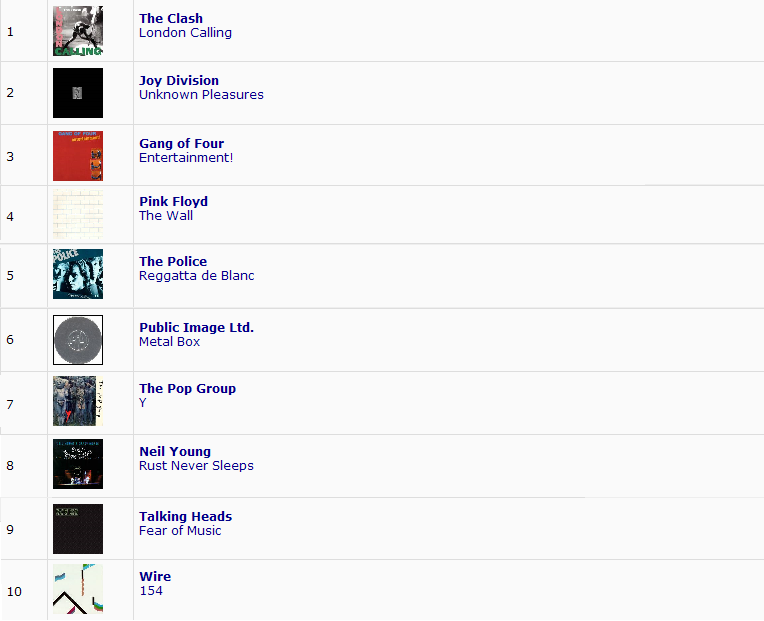764x621 pixels.
Task: Select the Fear of Music album link
Action: [x=180, y=530]
